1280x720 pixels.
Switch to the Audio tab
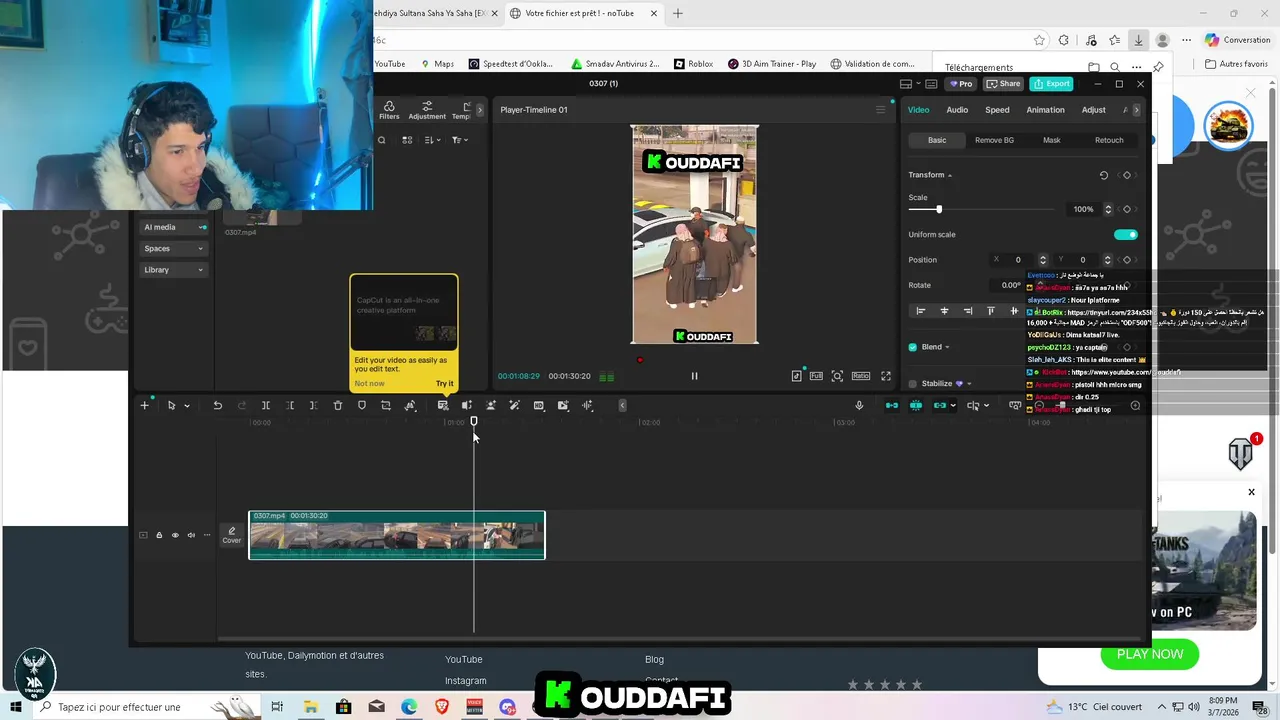point(957,110)
